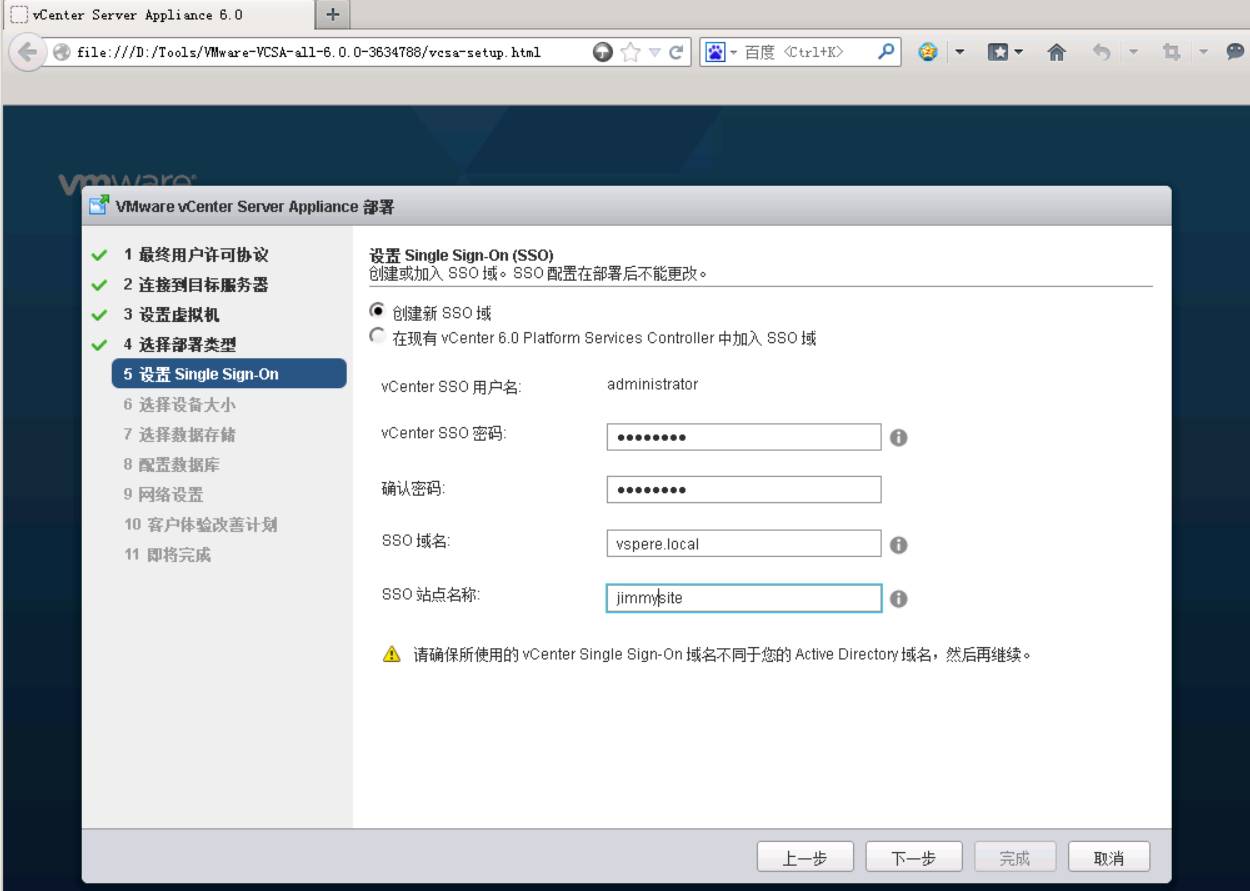Click the deployment wizard title icon
The image size is (1250, 891).
coord(98,206)
